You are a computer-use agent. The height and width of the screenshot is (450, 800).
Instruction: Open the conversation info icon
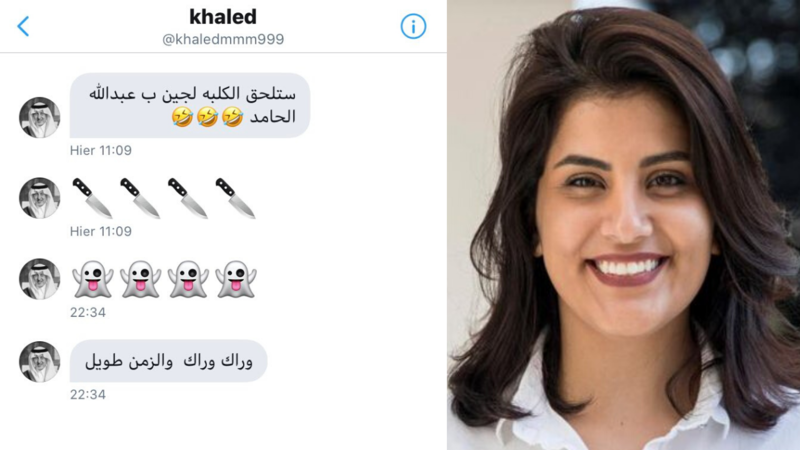[413, 26]
